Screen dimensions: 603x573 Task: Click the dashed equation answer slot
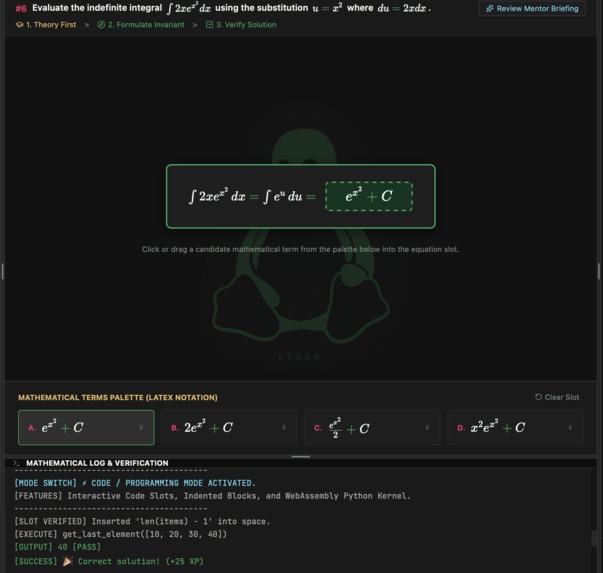[x=369, y=196]
